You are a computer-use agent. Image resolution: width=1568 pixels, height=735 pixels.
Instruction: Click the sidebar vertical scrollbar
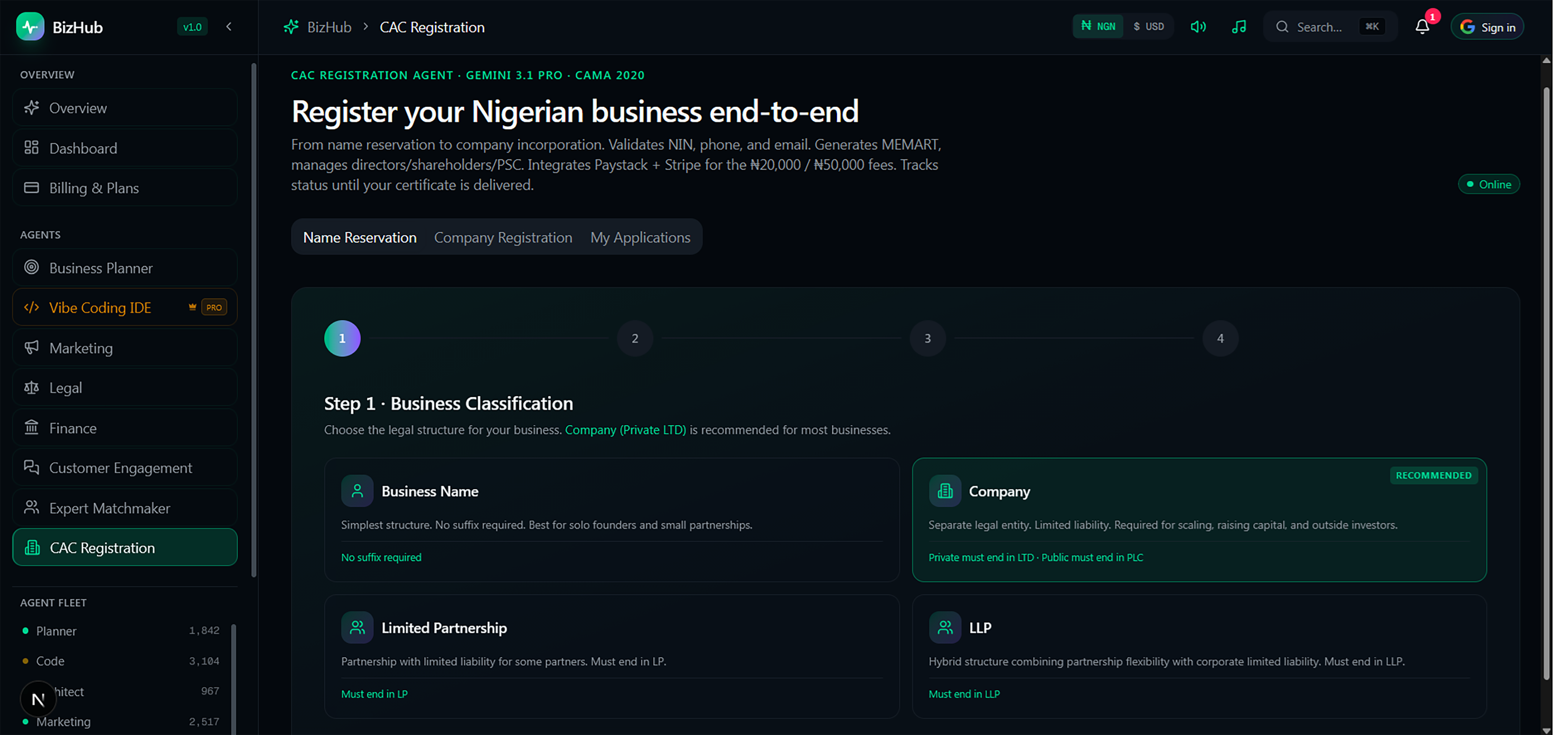[254, 319]
